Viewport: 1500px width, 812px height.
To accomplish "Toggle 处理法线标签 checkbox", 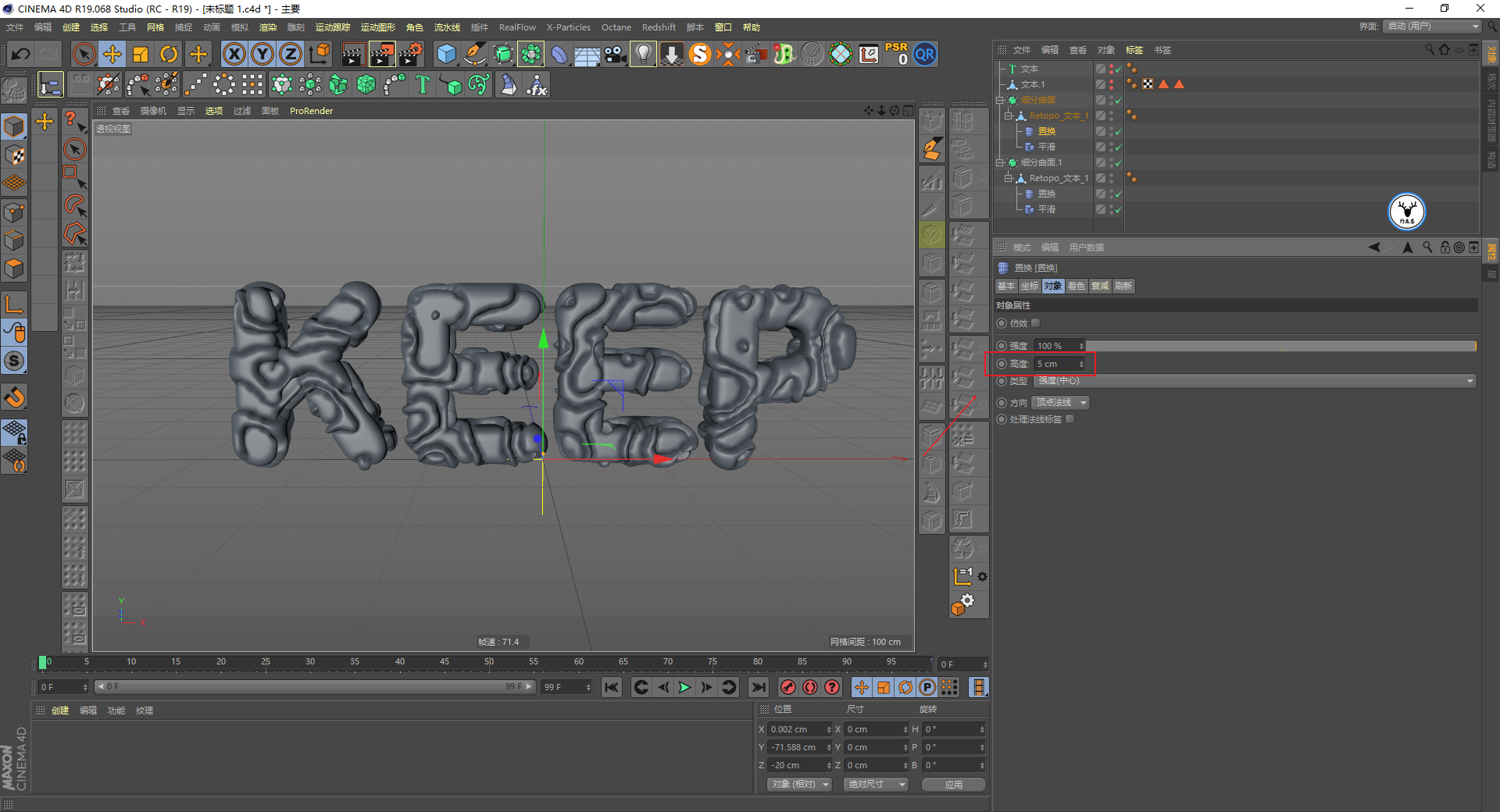I will [1070, 419].
